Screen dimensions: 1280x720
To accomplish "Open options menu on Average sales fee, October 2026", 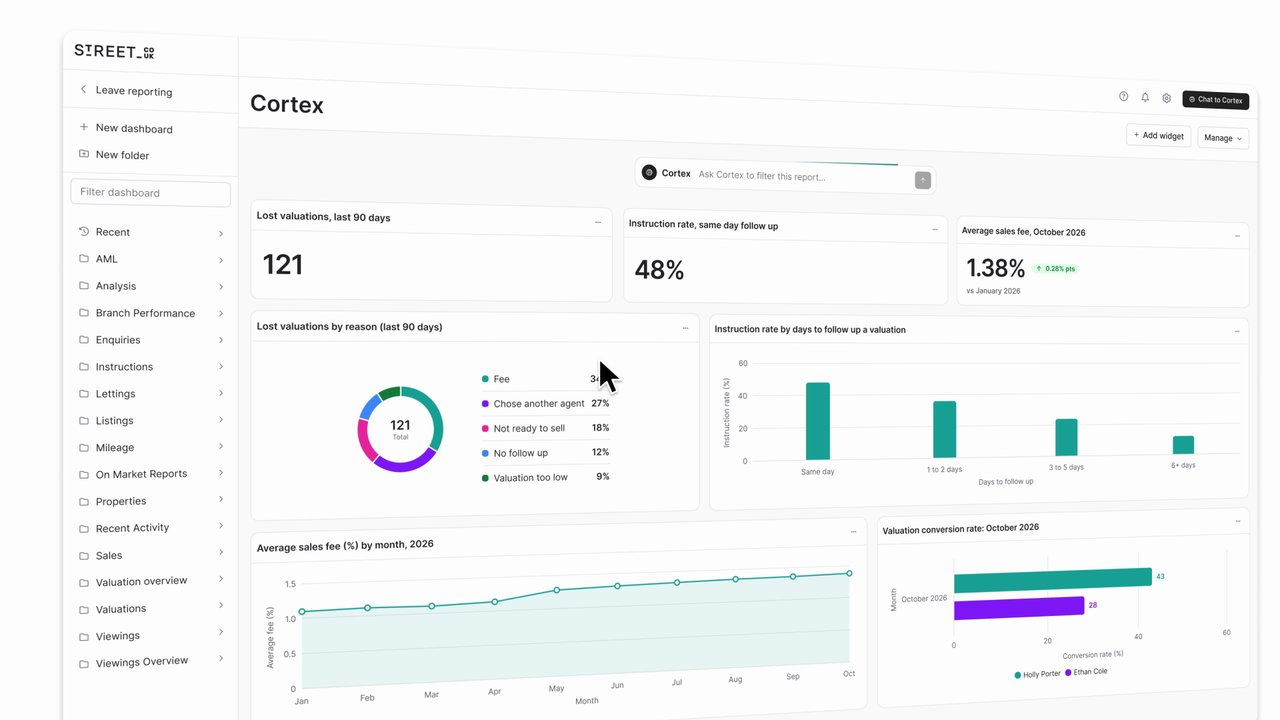I will point(1237,236).
